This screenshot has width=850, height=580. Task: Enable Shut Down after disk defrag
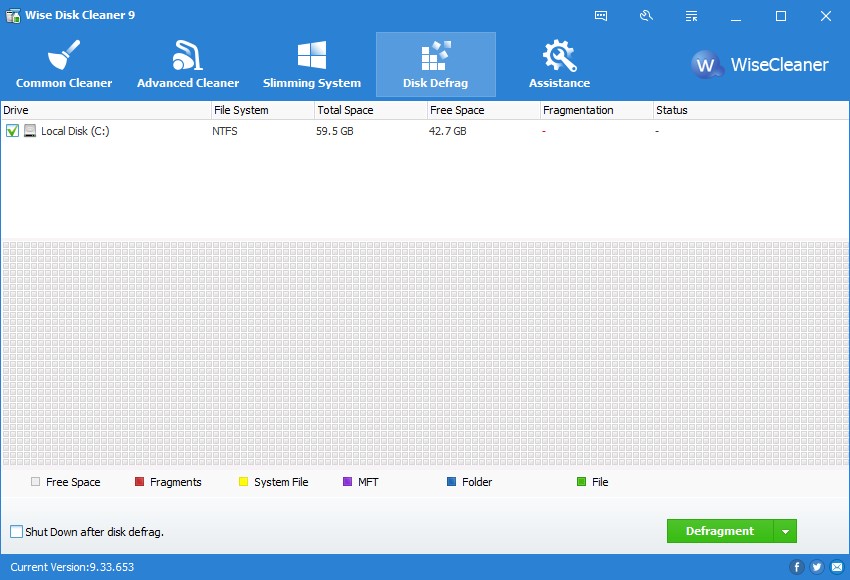point(16,532)
